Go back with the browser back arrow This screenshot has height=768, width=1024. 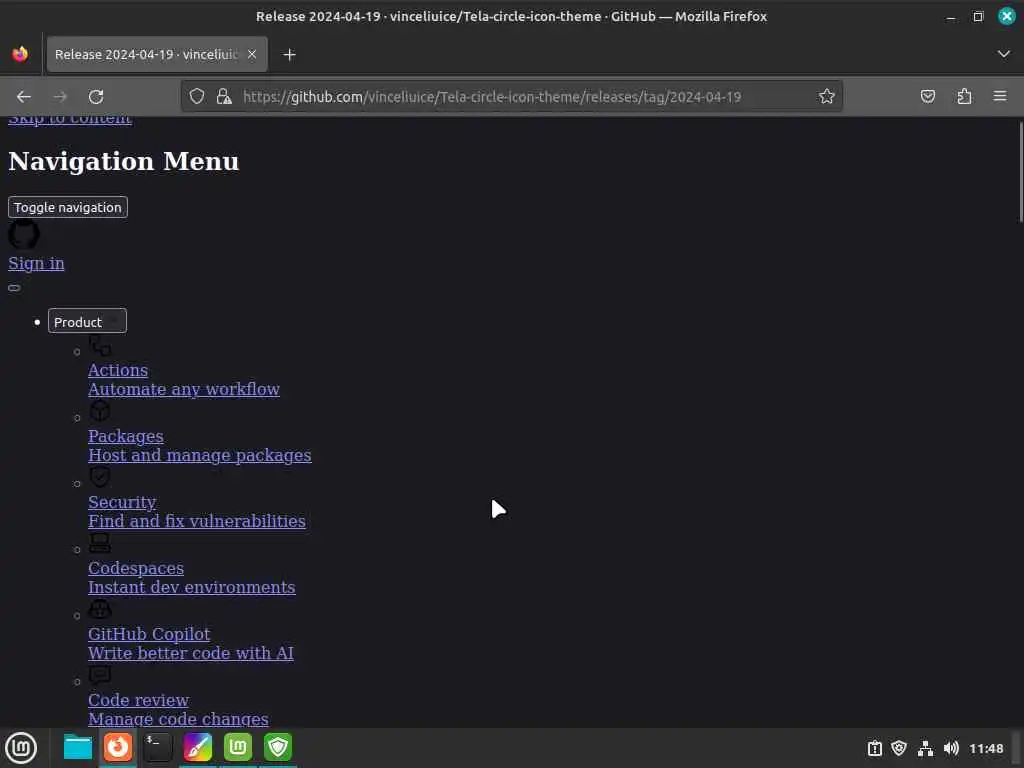(24, 97)
